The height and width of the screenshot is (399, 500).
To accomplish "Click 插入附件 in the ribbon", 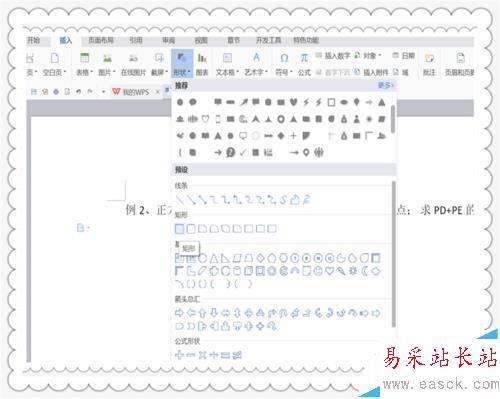I will tap(371, 72).
